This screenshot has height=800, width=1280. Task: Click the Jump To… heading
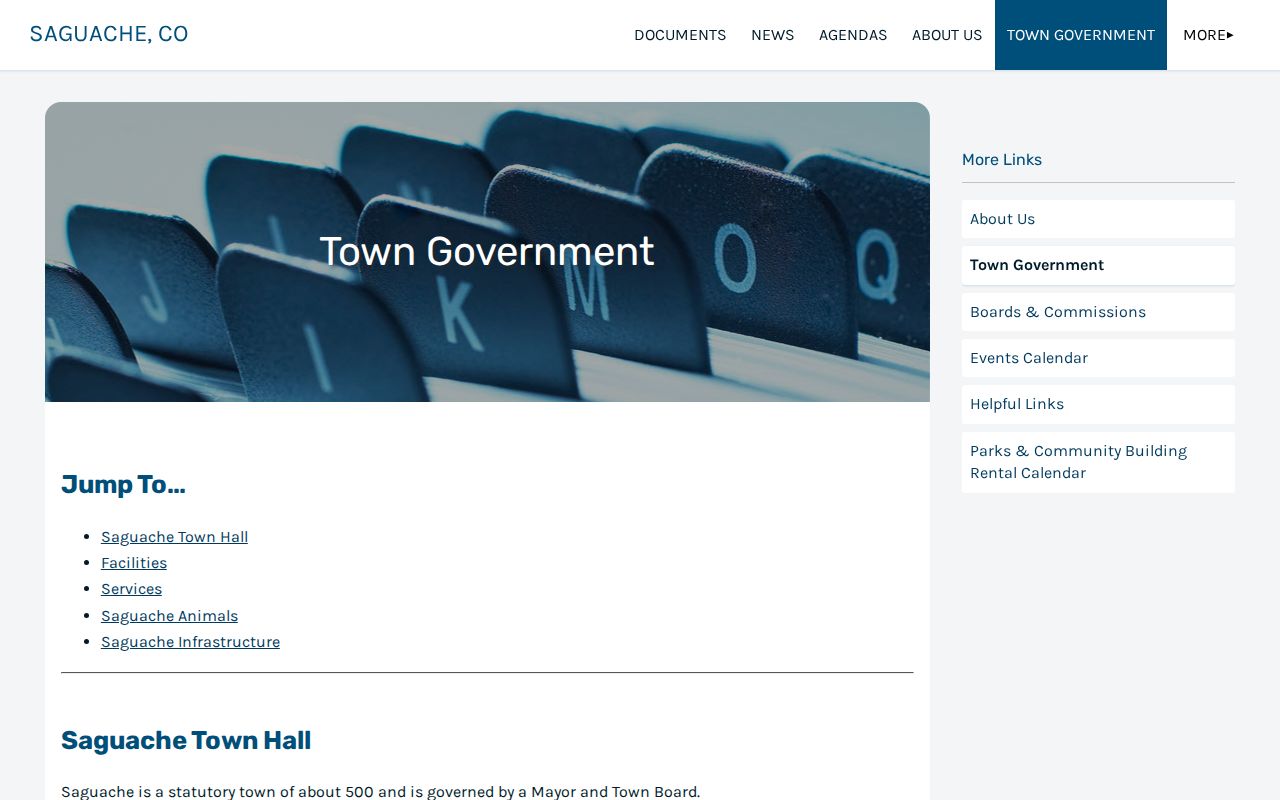[x=123, y=485]
